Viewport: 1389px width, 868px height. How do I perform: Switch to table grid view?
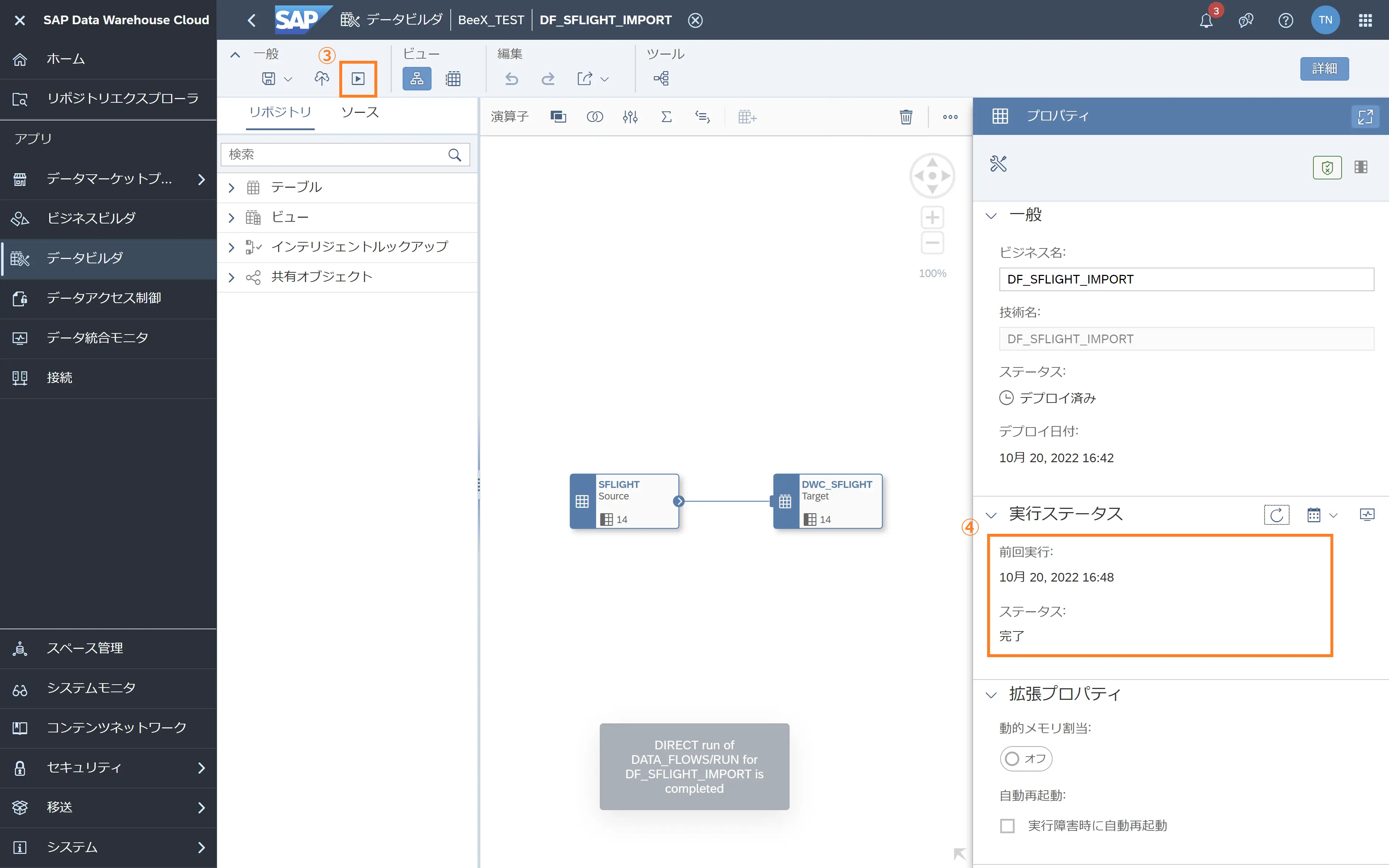click(453, 78)
